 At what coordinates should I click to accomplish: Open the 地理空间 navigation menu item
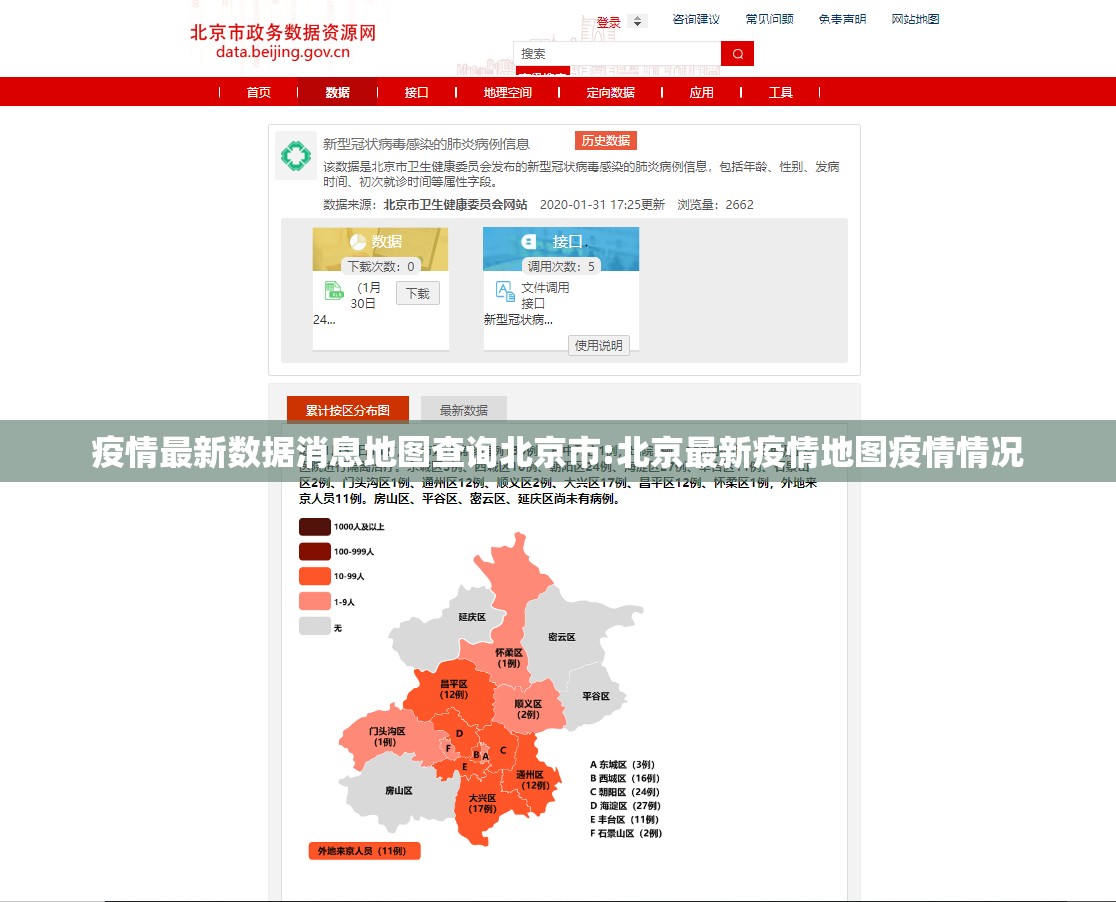click(x=507, y=92)
